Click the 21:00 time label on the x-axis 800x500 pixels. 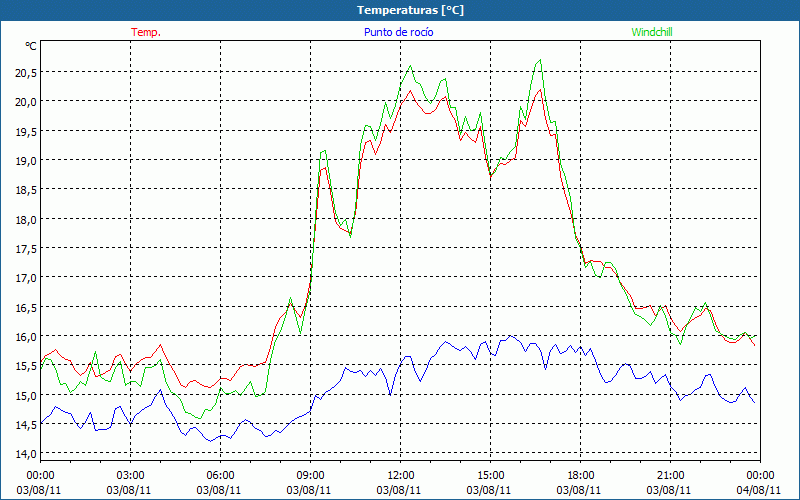click(x=670, y=476)
